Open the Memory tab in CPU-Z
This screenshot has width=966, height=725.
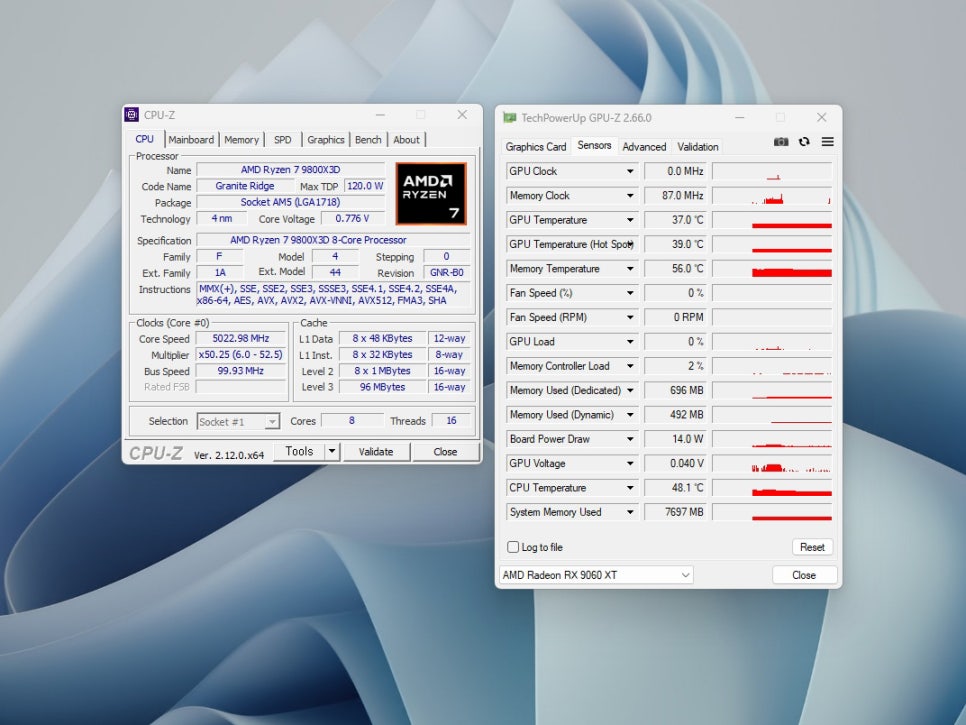click(242, 140)
